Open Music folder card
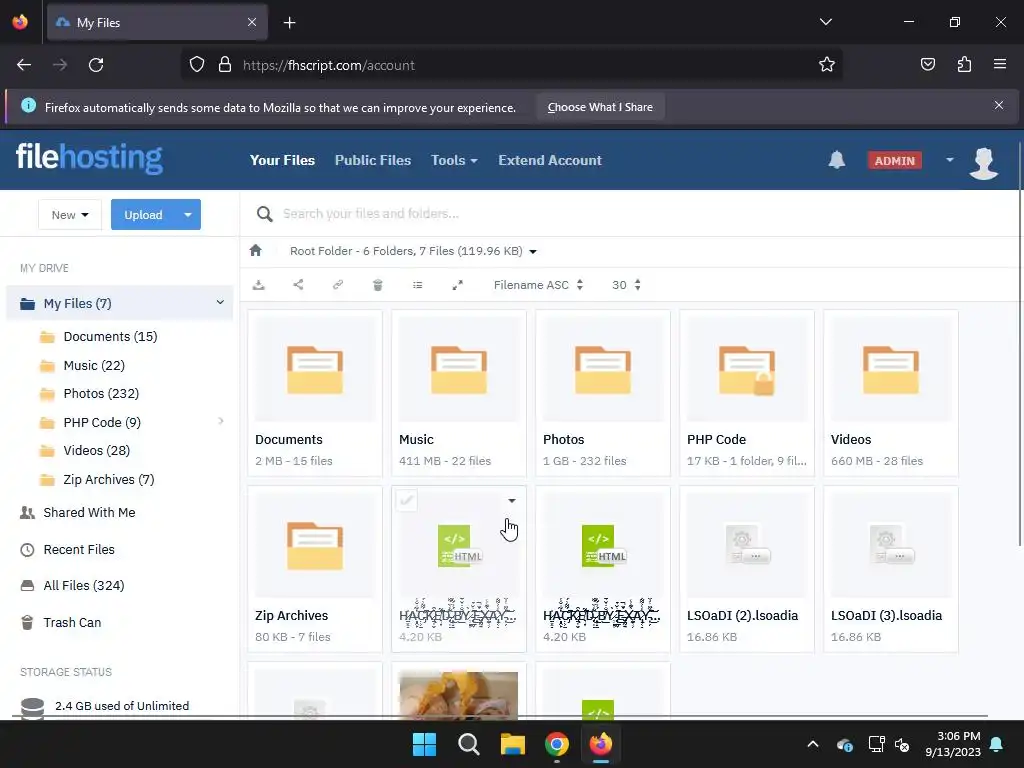 (458, 392)
